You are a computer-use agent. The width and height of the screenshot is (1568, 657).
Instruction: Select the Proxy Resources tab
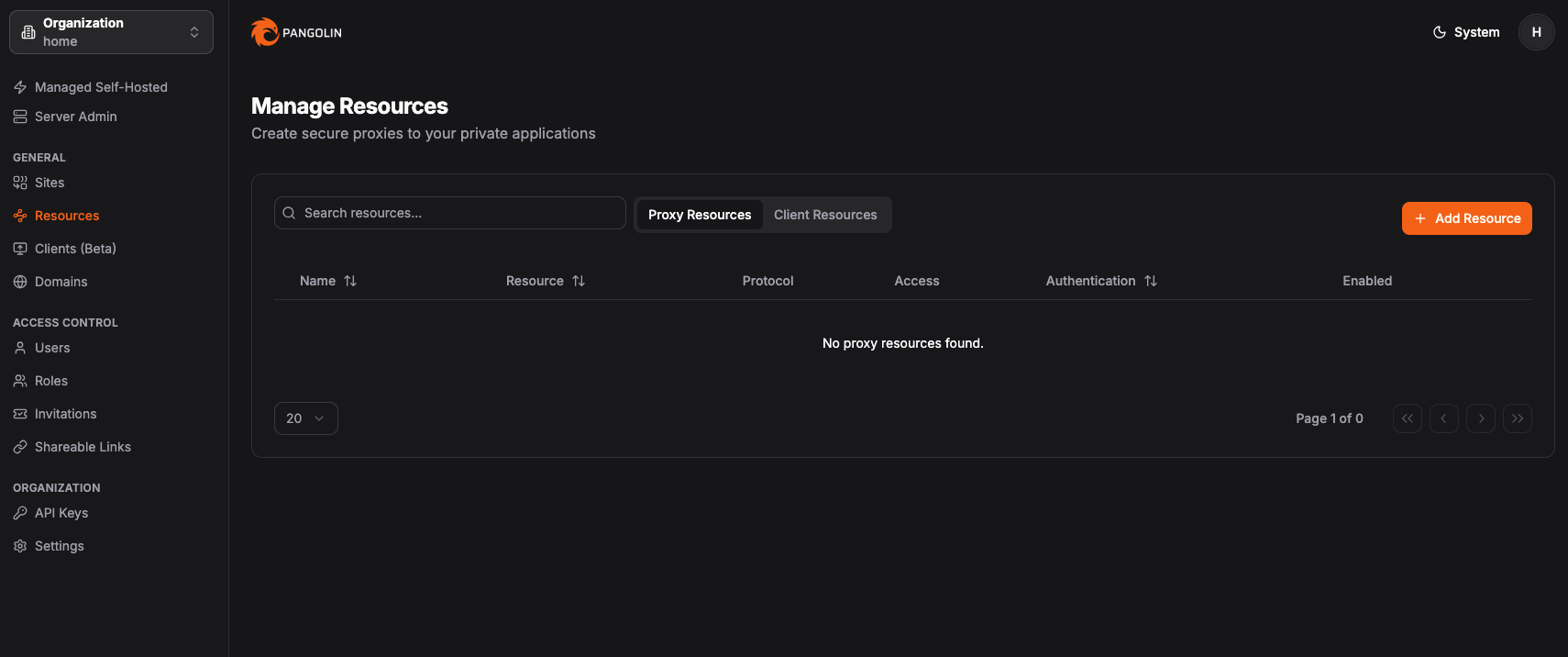click(700, 215)
